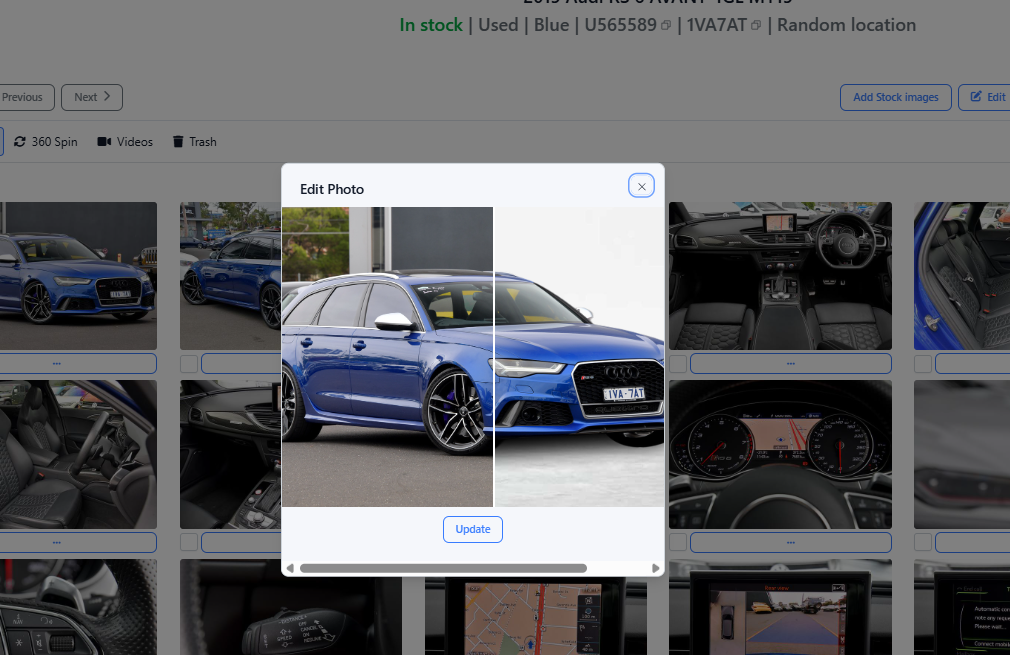This screenshot has width=1010, height=655.
Task: Switch to the Videos tab
Action: tap(125, 142)
